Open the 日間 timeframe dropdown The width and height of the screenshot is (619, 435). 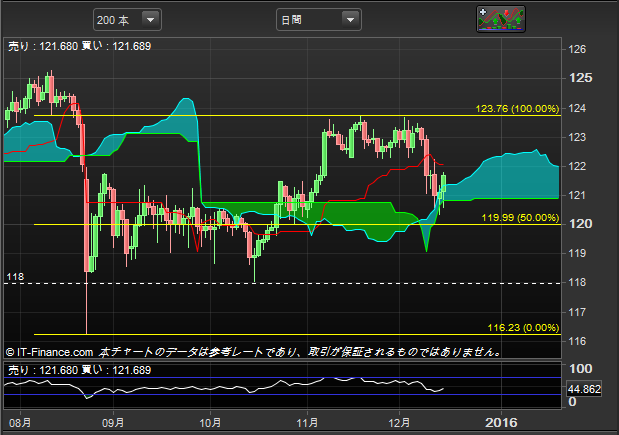coord(319,20)
